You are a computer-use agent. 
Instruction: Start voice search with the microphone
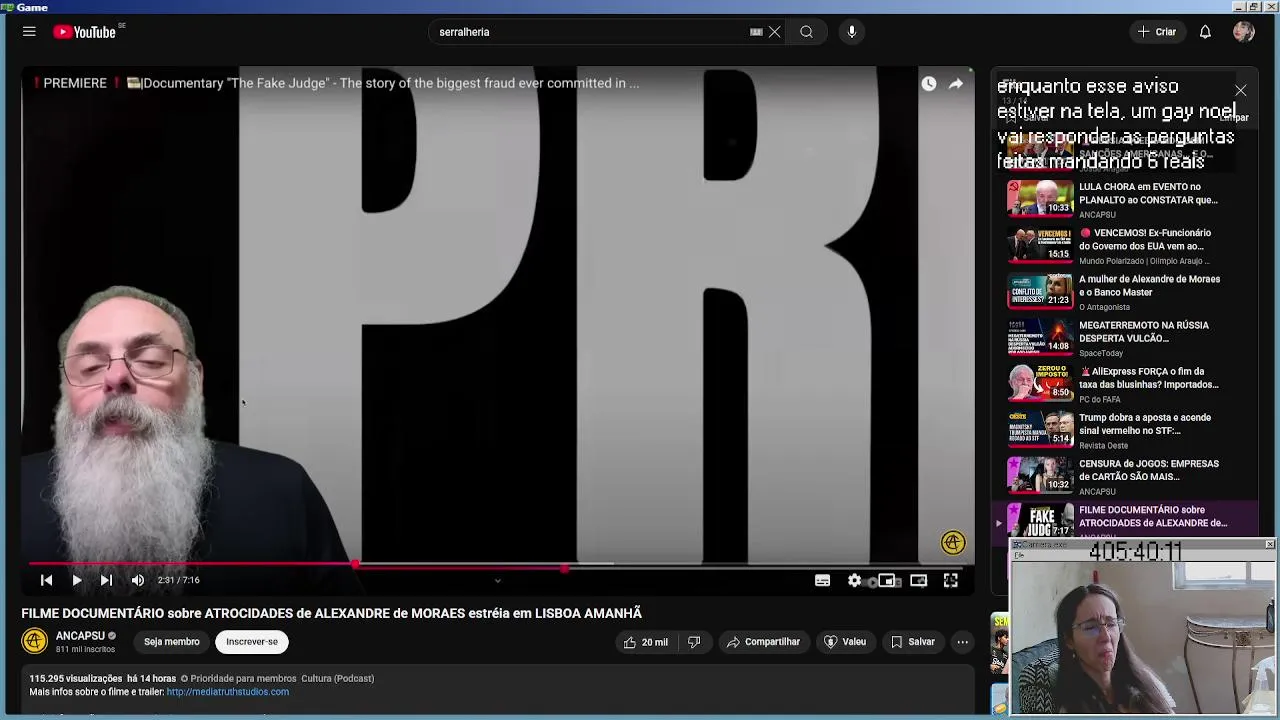(852, 32)
